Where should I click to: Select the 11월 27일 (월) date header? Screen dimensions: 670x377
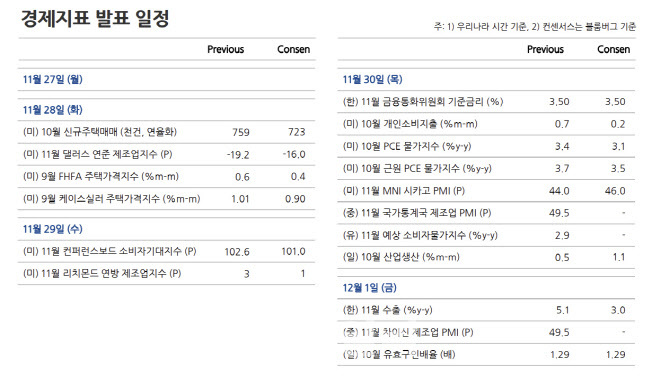[x=53, y=79]
